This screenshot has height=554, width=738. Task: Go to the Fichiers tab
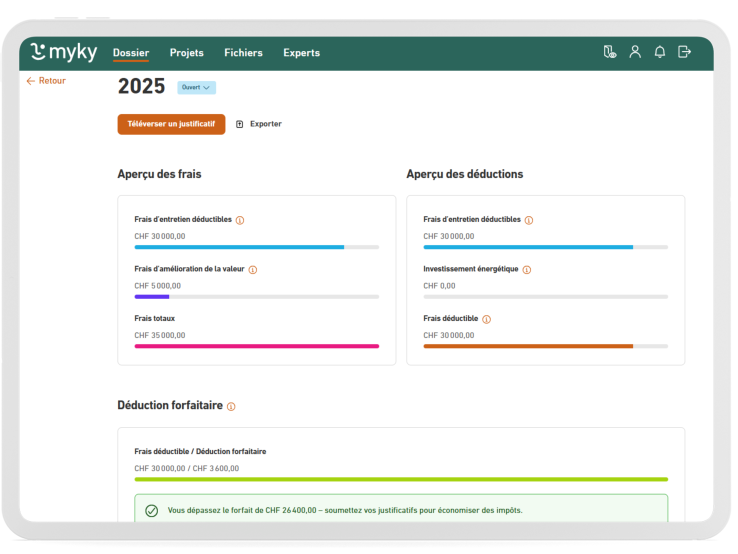coord(243,53)
